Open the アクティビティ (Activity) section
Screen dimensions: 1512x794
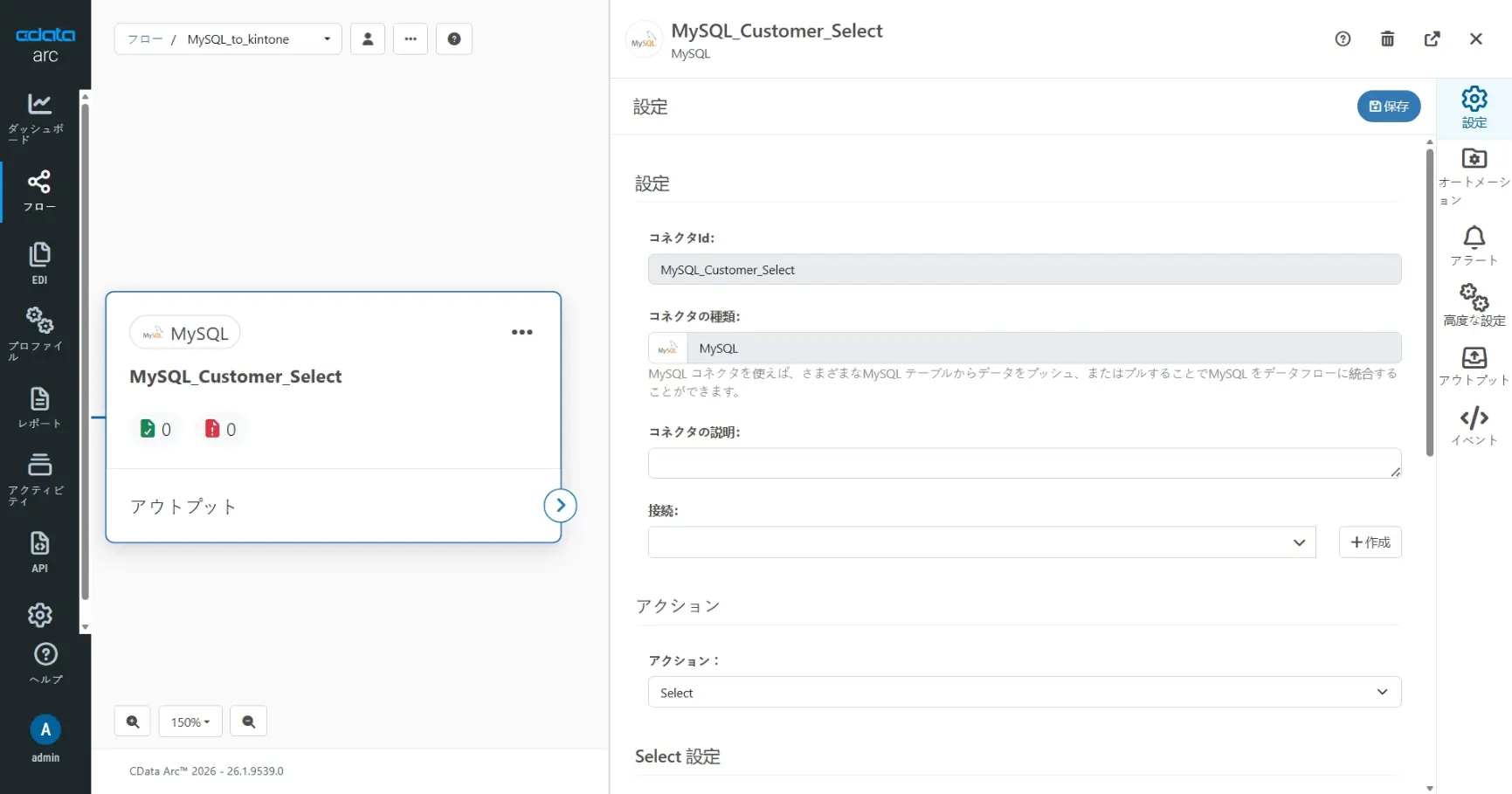[39, 476]
